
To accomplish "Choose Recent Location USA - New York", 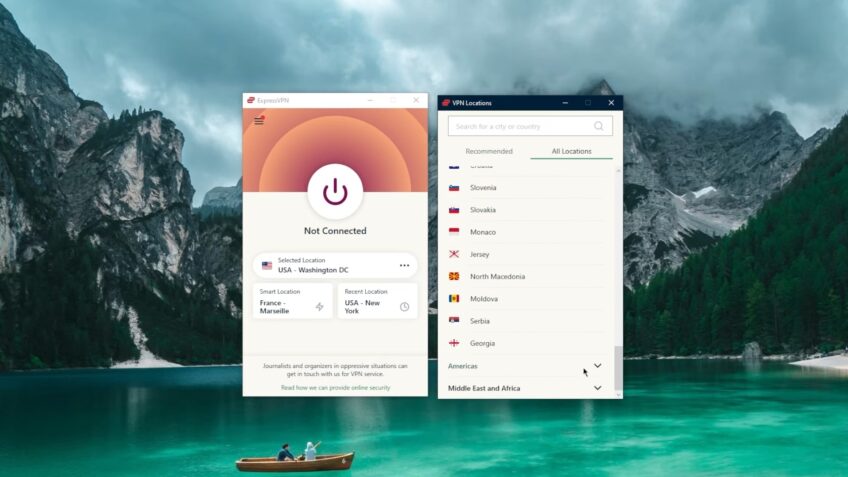I will [x=377, y=302].
